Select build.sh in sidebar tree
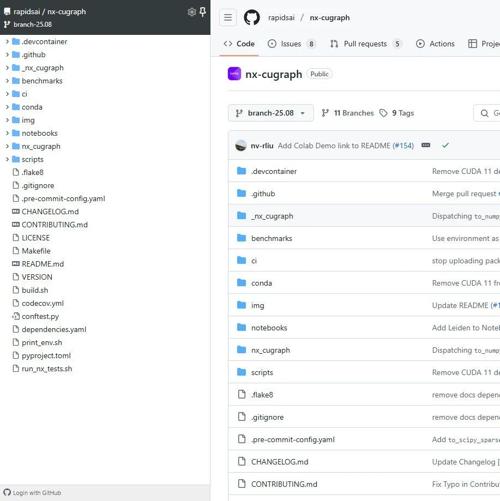The width and height of the screenshot is (500, 501). [35, 290]
